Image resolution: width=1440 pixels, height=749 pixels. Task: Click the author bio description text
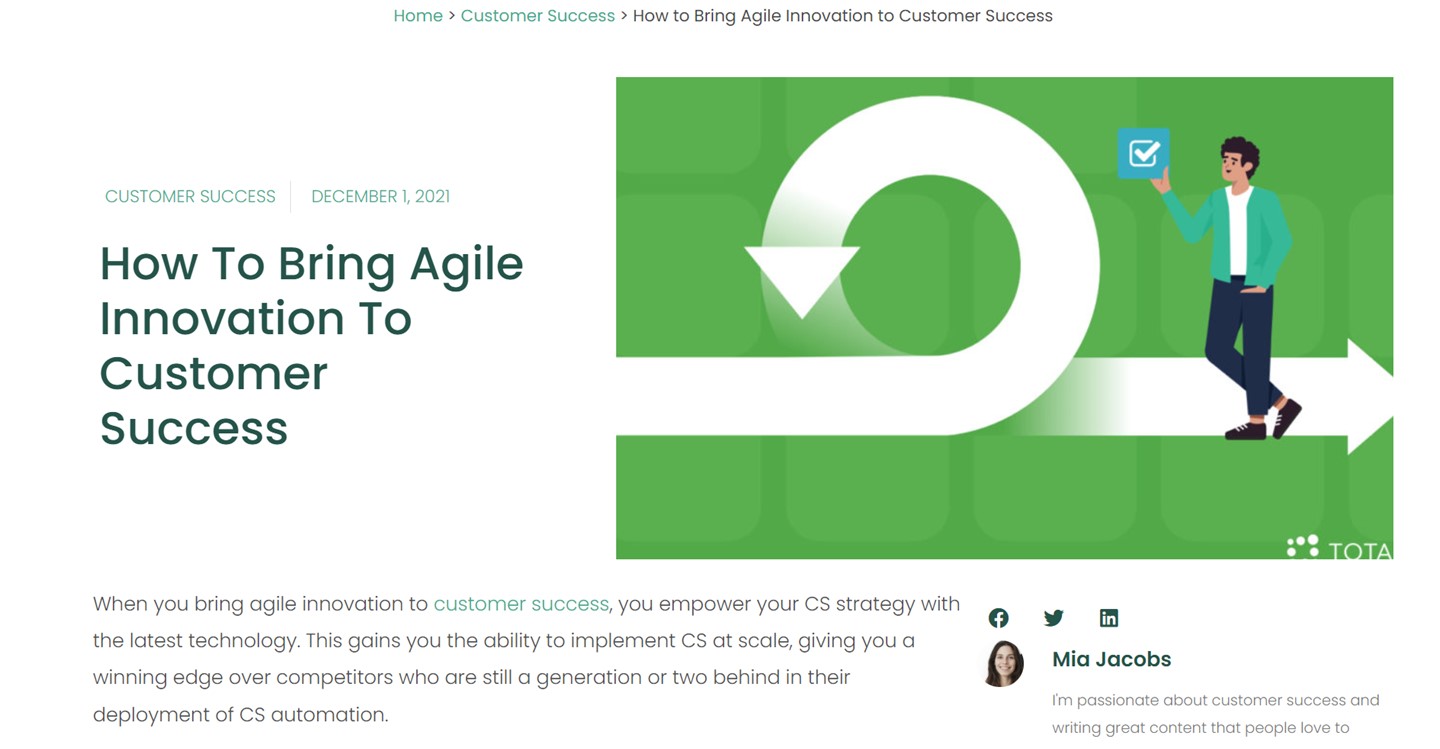(1215, 714)
